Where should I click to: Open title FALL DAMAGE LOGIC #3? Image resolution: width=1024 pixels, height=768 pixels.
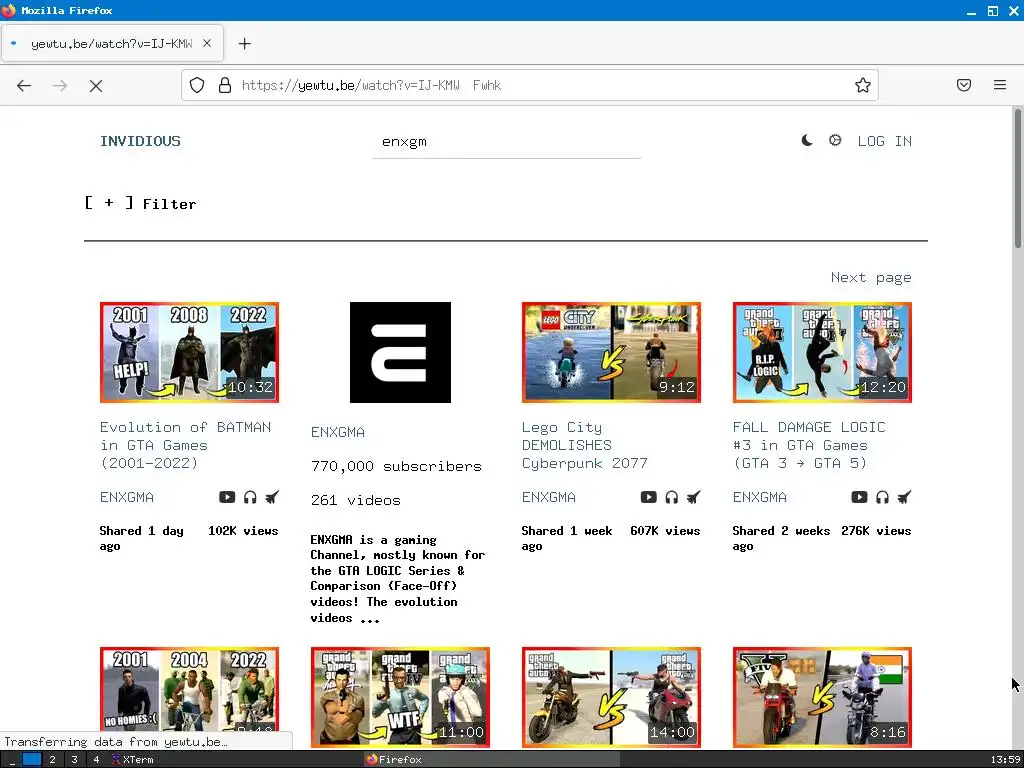809,445
